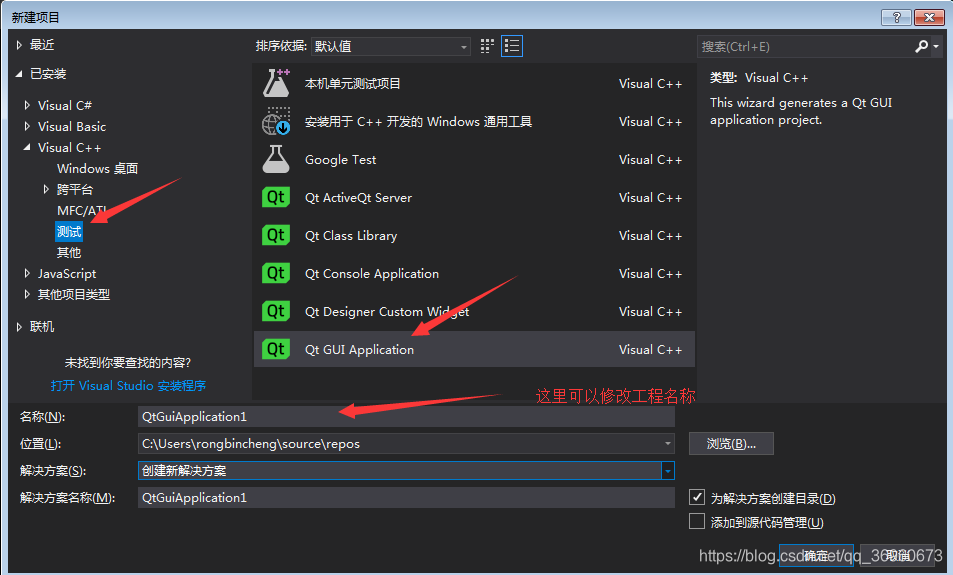This screenshot has height=575, width=953.
Task: Expand the 联机 (Online) node
Action: pos(19,327)
